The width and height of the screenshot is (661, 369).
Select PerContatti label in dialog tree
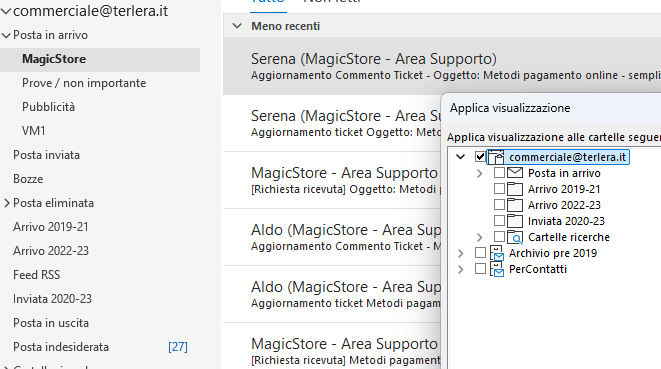coord(537,269)
